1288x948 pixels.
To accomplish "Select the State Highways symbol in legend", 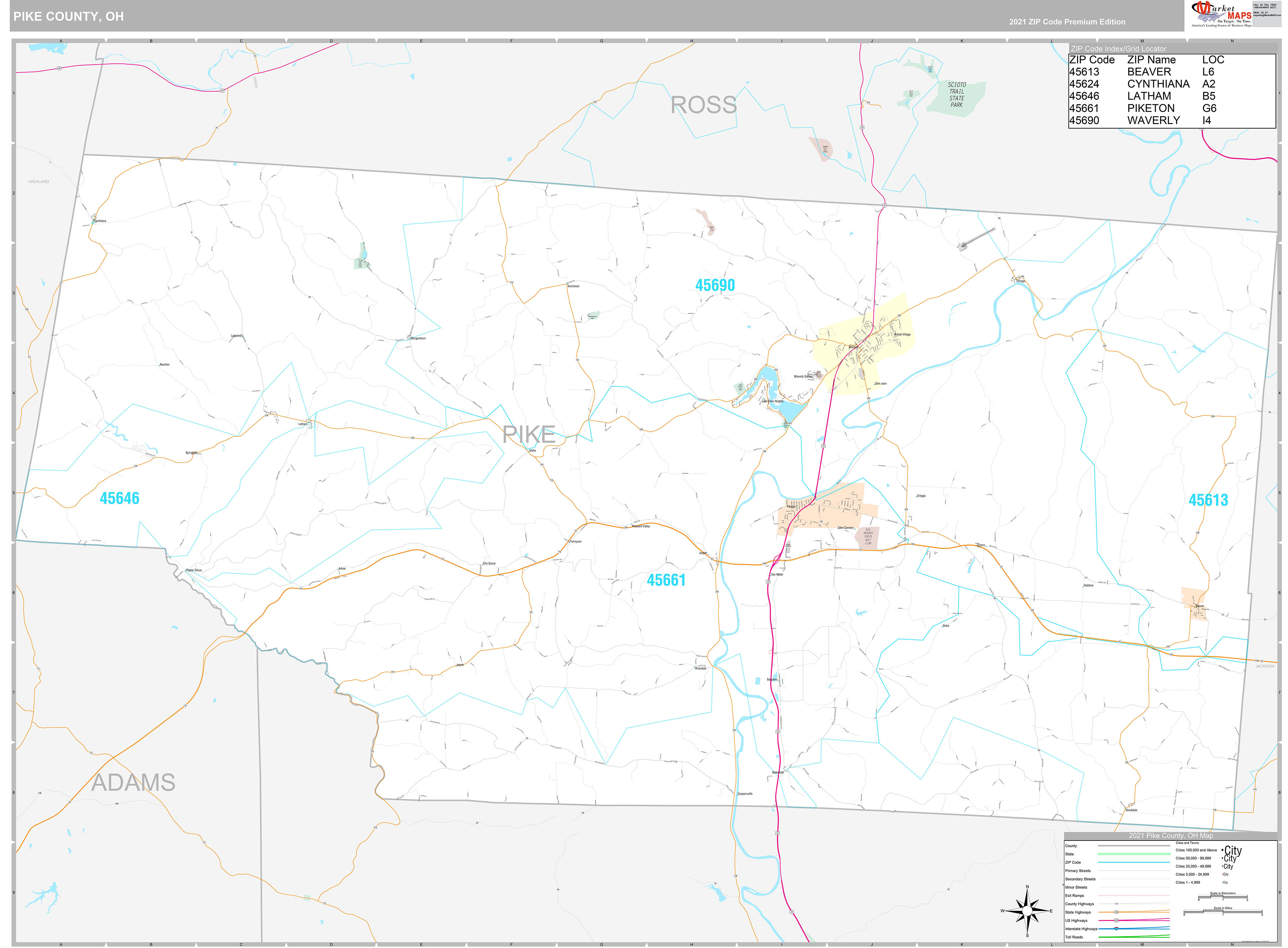I will tap(1116, 912).
